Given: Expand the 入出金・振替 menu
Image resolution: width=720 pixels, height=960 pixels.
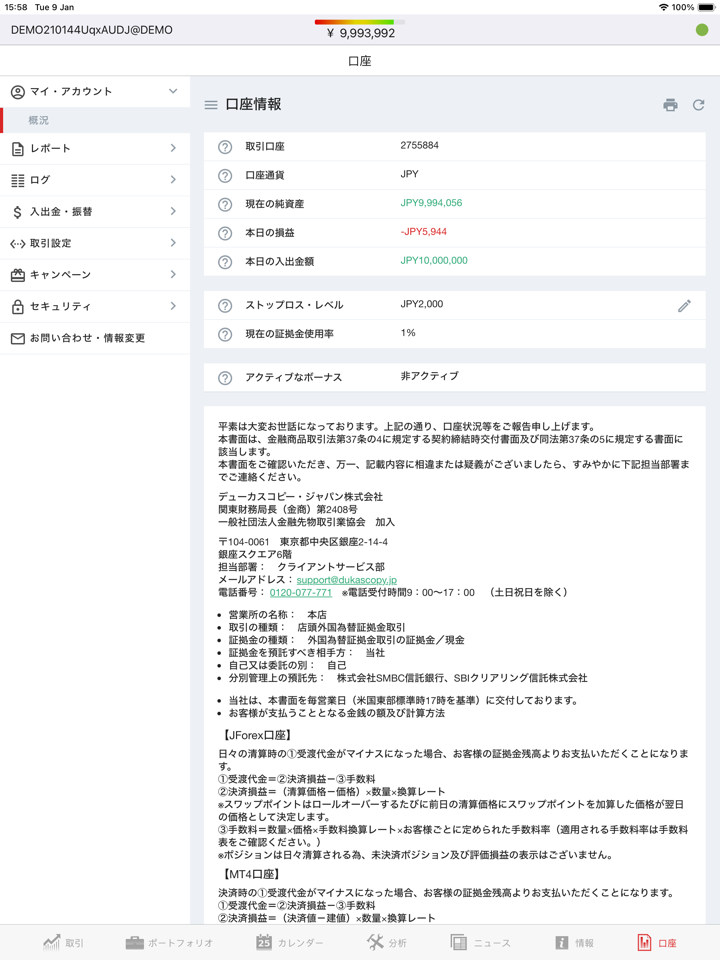Looking at the screenshot, I should pos(95,212).
